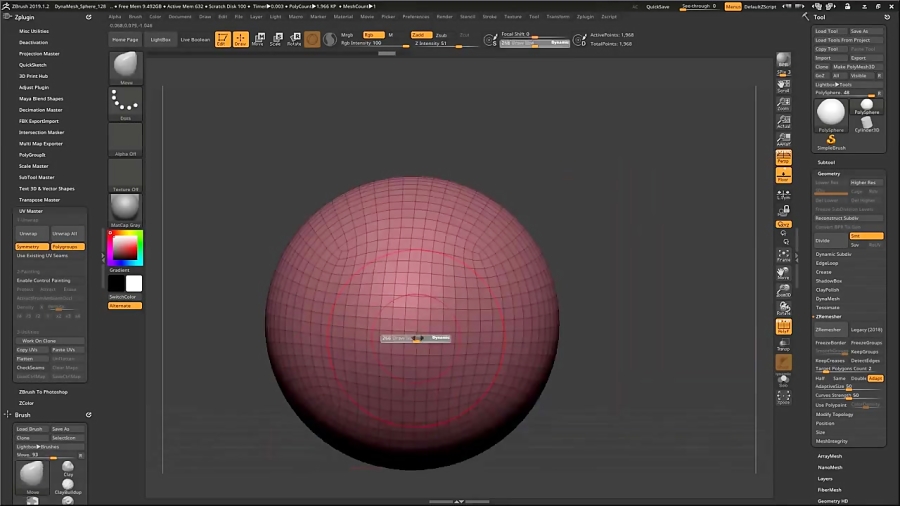Screen dimensions: 900x506
Task: Toggle the Floor grid button
Action: (783, 175)
